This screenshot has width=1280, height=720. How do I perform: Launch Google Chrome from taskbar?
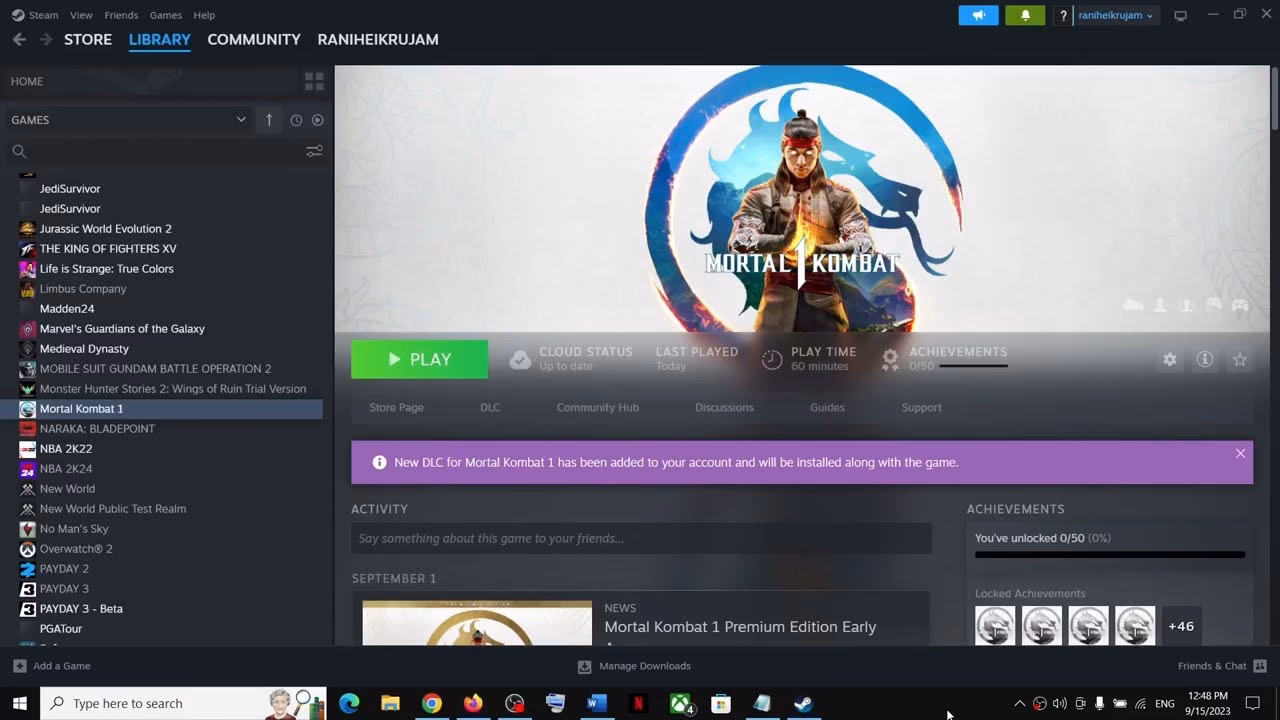click(x=431, y=703)
